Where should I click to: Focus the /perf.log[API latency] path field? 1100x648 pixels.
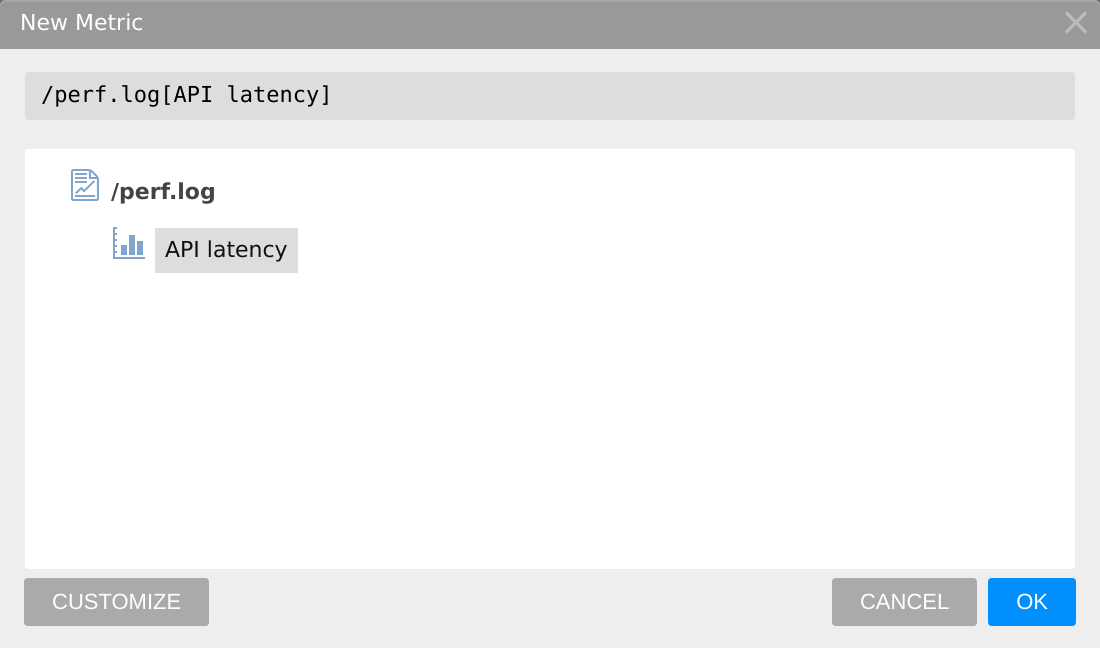tap(550, 95)
